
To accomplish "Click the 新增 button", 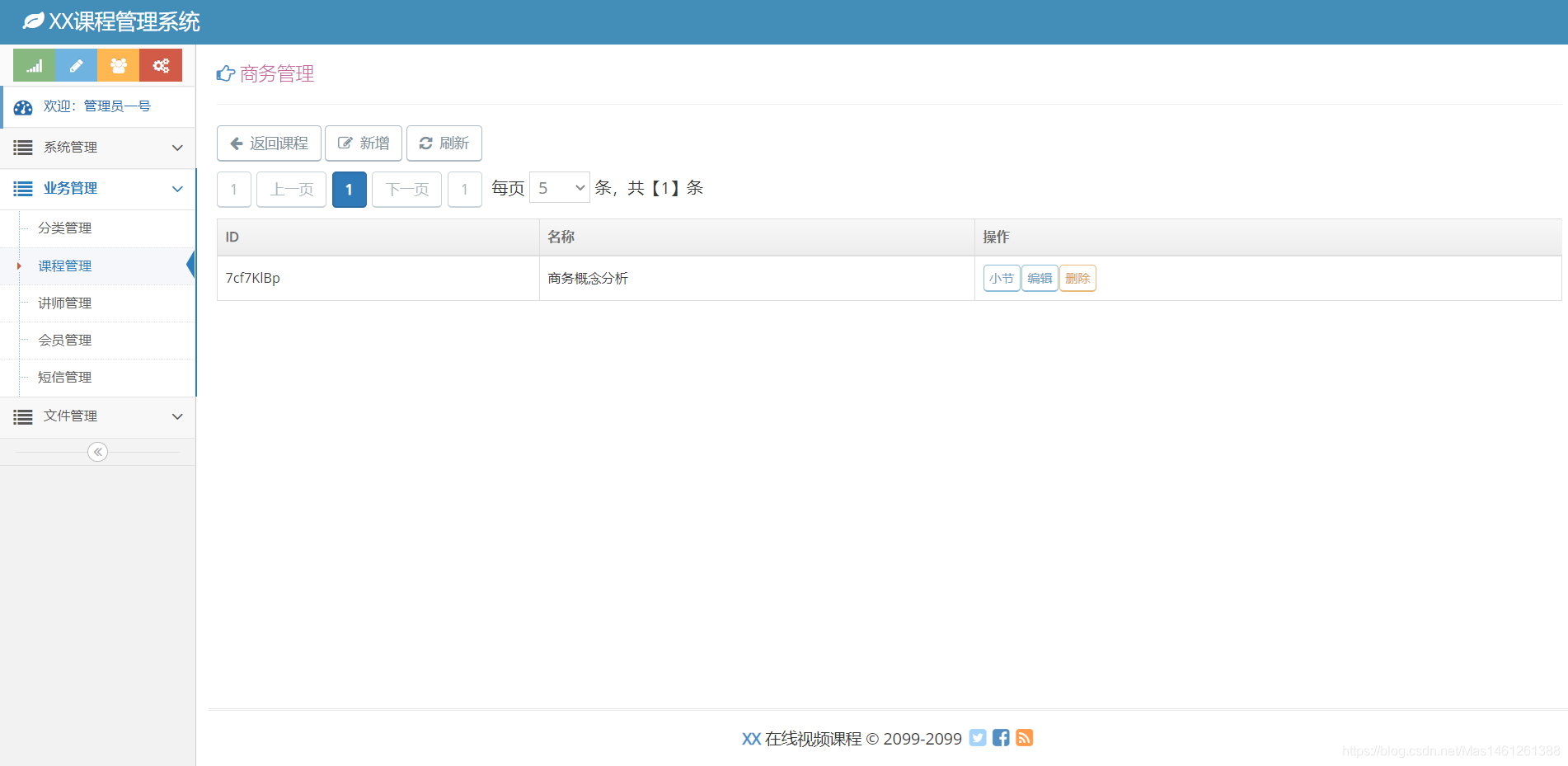I will 364,143.
